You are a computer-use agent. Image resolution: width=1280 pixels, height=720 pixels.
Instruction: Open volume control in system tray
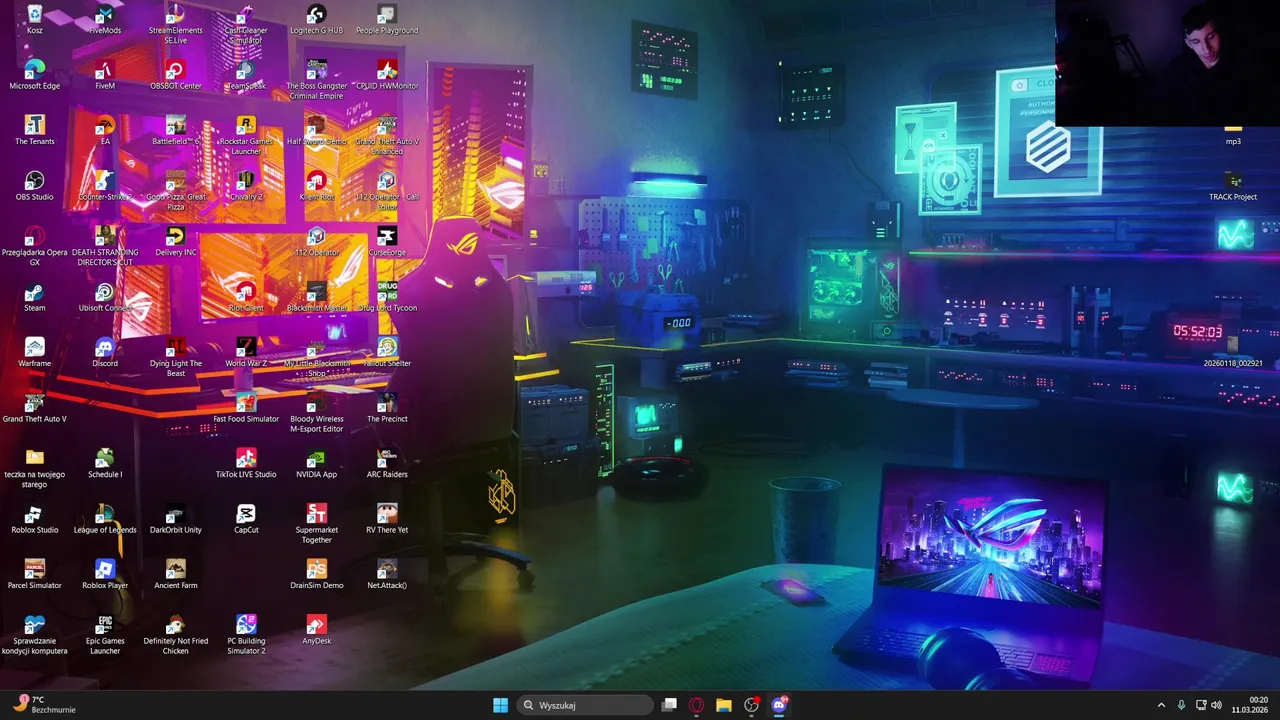coord(1217,705)
